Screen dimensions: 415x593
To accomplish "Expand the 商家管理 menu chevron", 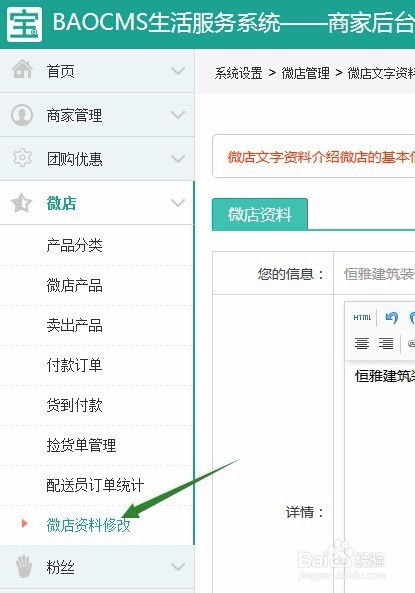I will [x=178, y=115].
